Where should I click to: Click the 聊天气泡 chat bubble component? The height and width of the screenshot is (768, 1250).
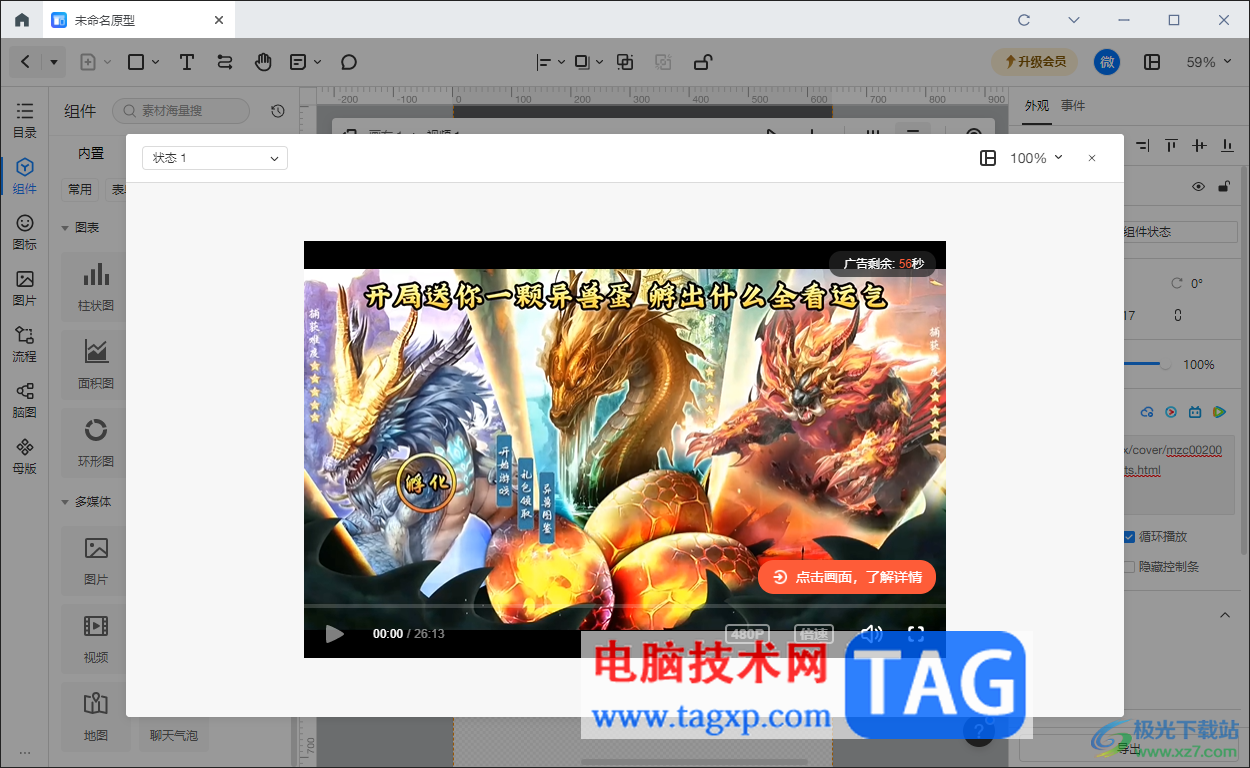pos(173,735)
